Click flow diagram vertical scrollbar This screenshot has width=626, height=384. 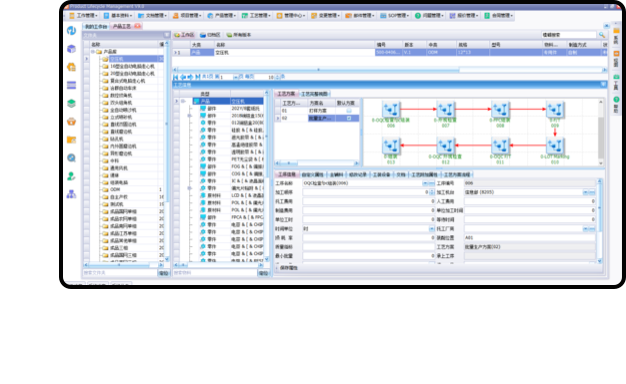coord(600,134)
